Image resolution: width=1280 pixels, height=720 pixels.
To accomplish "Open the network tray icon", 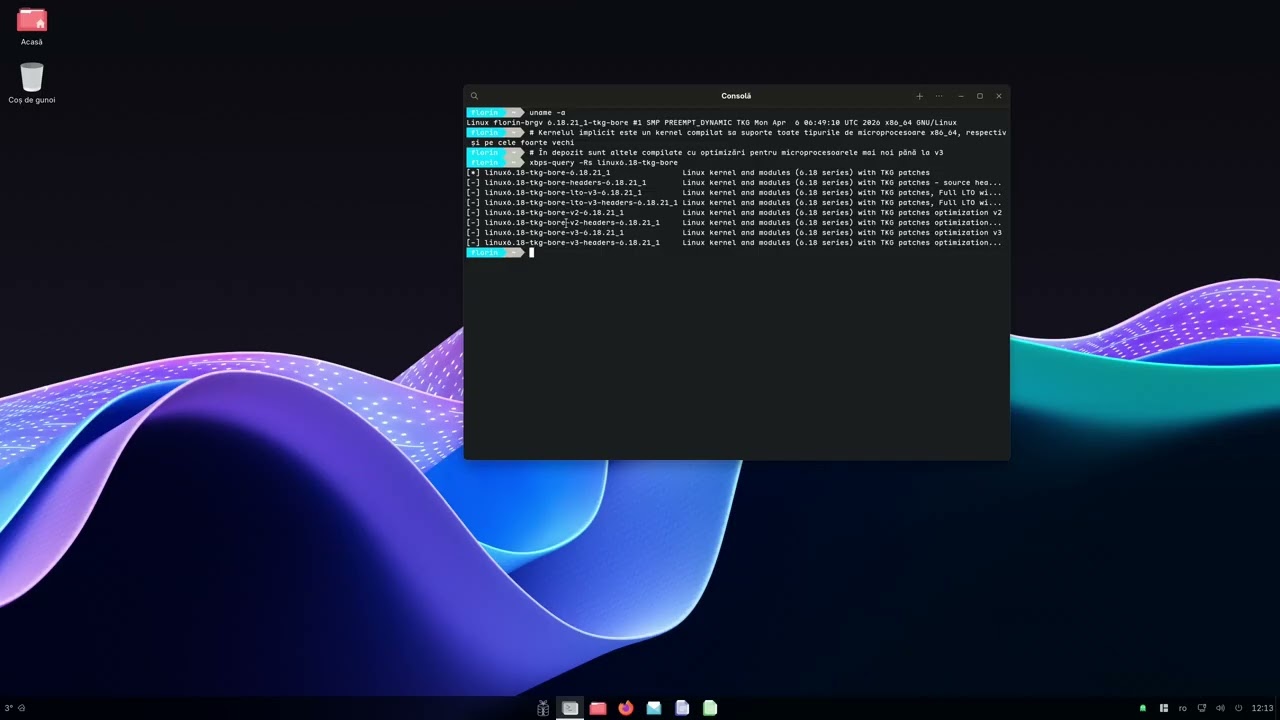I will click(x=1202, y=708).
